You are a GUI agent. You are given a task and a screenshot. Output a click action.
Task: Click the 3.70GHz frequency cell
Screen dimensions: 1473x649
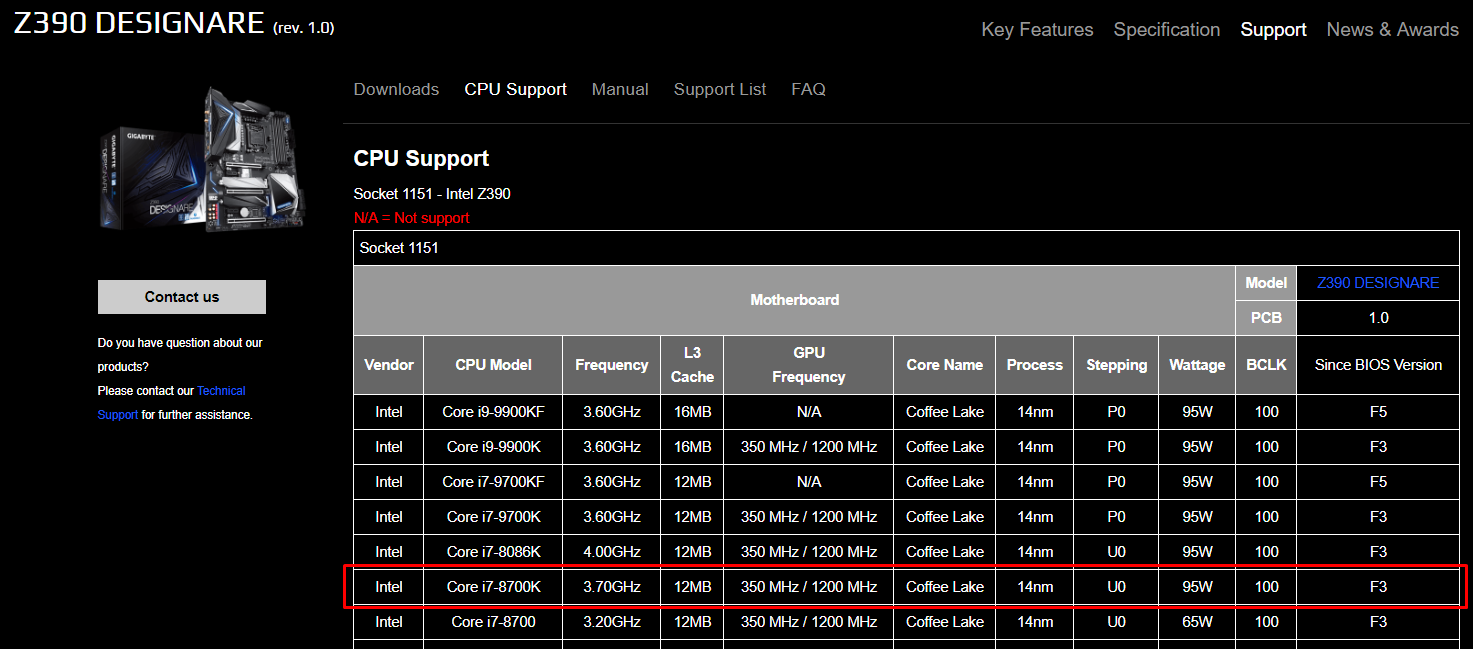[612, 587]
